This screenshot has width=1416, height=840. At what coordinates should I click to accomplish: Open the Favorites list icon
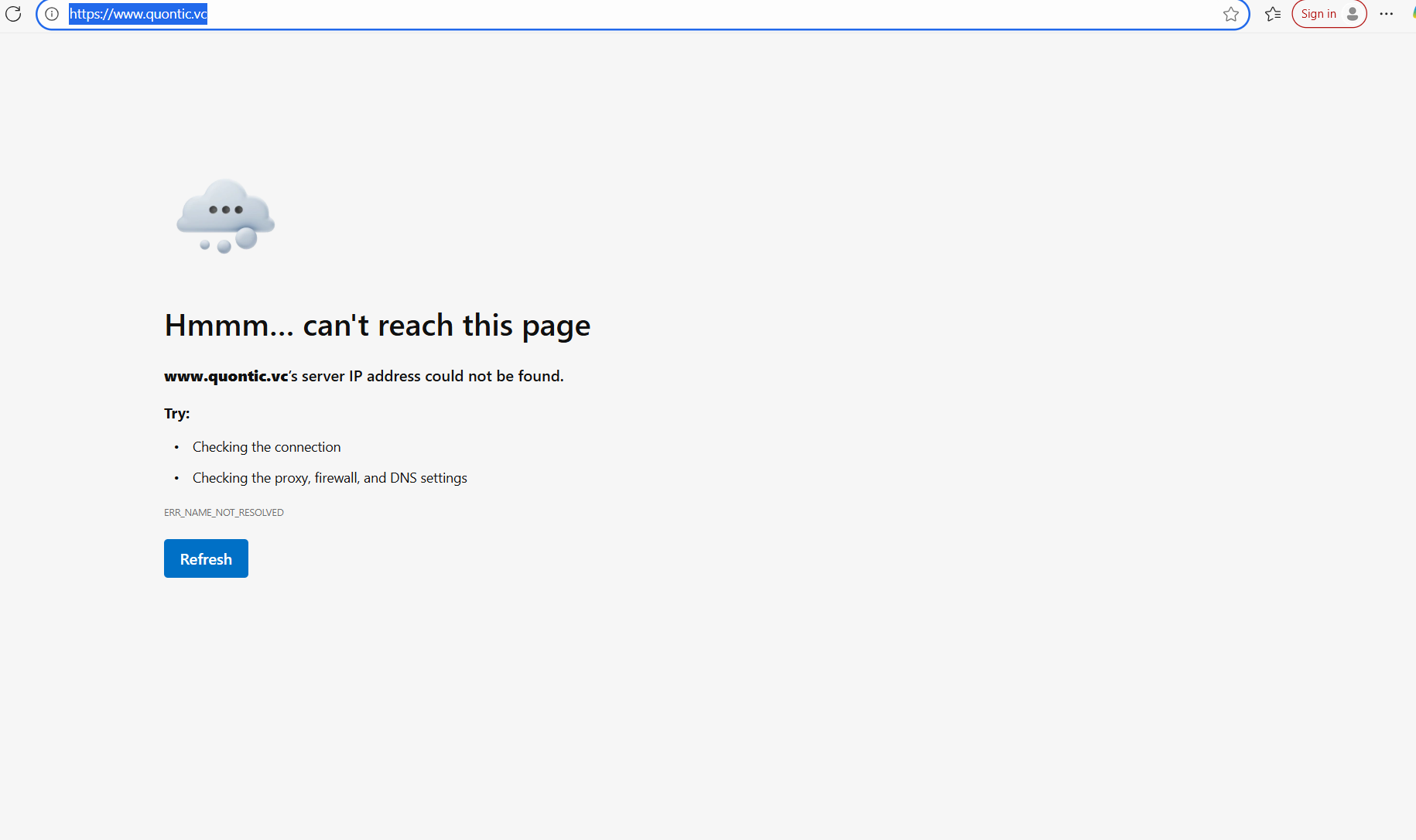pos(1272,14)
